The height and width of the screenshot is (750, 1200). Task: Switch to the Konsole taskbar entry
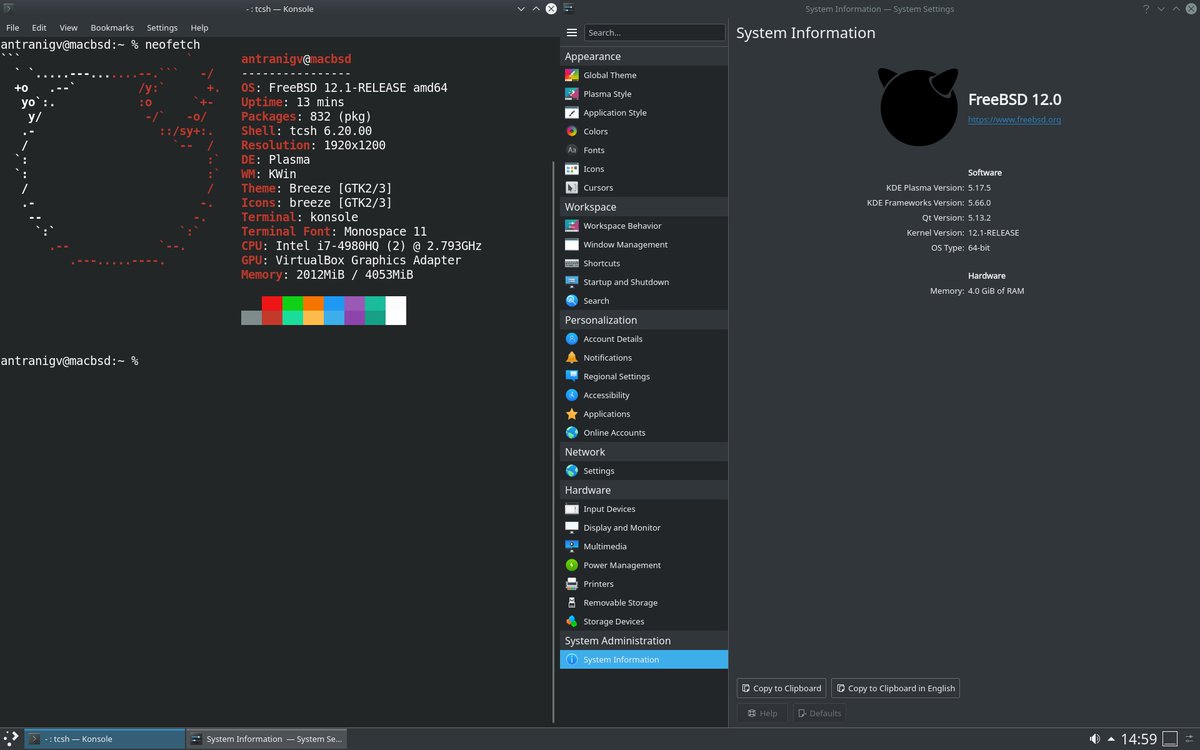coord(104,739)
